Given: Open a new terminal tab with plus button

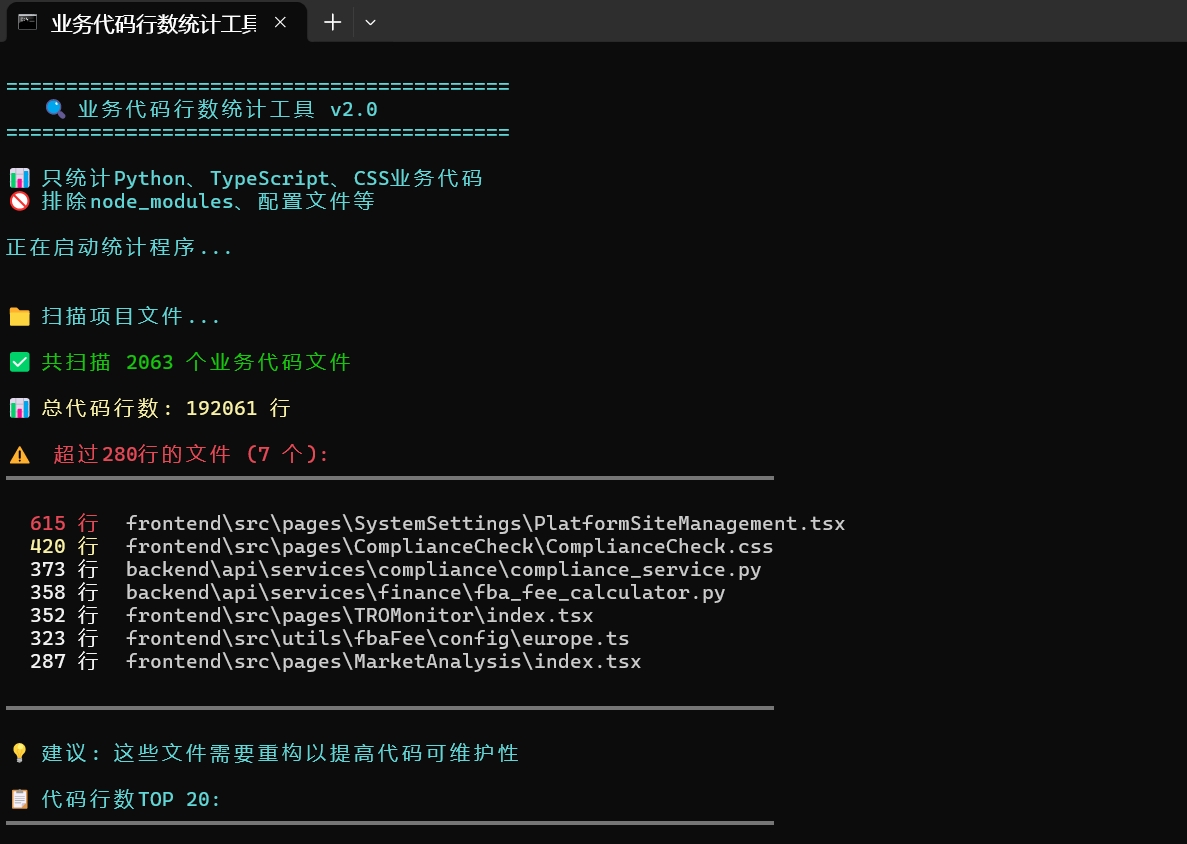Looking at the screenshot, I should [331, 22].
